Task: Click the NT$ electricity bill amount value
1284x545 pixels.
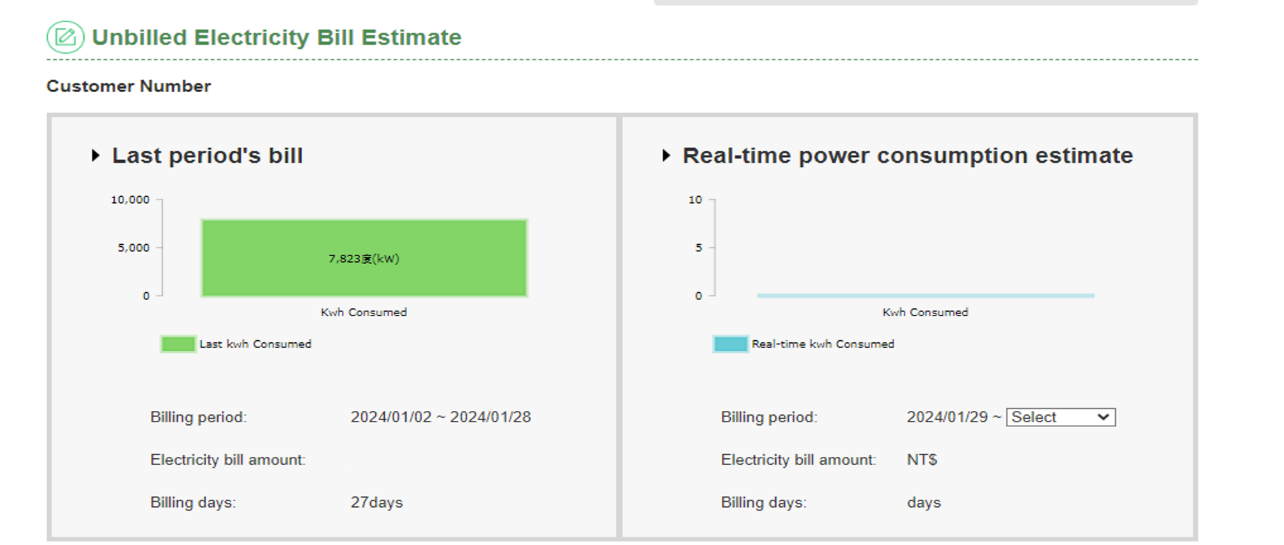Action: (922, 460)
